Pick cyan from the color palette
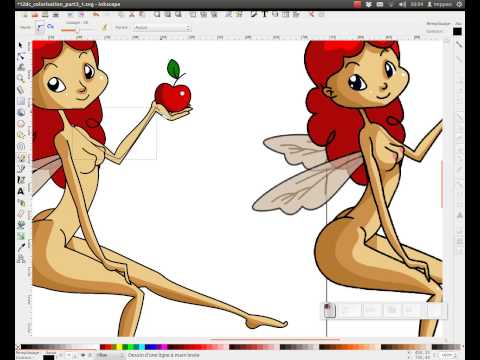Image resolution: width=480 pixels, height=360 pixels. pyautogui.click(x=141, y=347)
